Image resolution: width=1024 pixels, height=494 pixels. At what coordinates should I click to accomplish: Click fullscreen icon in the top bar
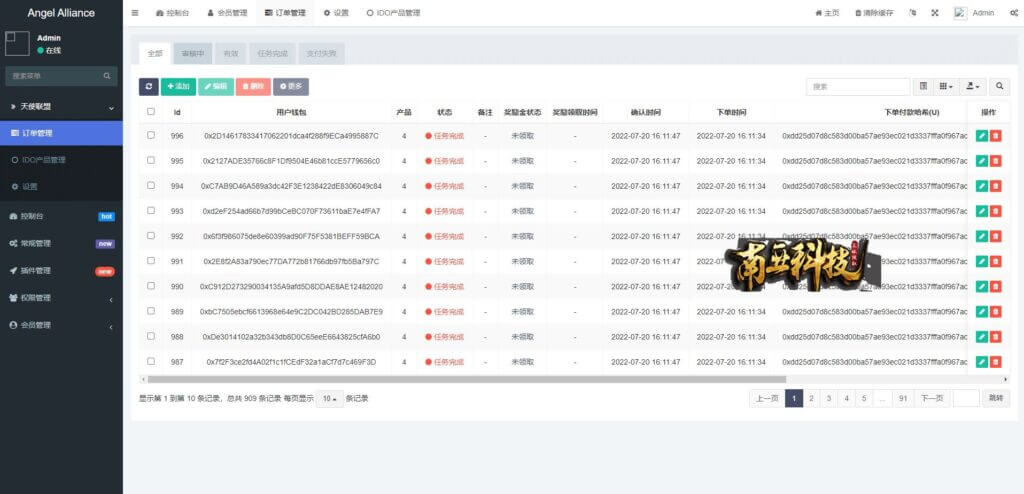click(x=935, y=13)
